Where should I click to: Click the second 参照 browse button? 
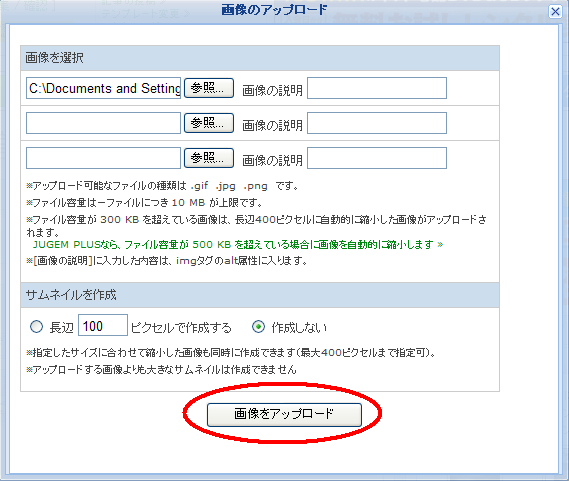pyautogui.click(x=209, y=123)
